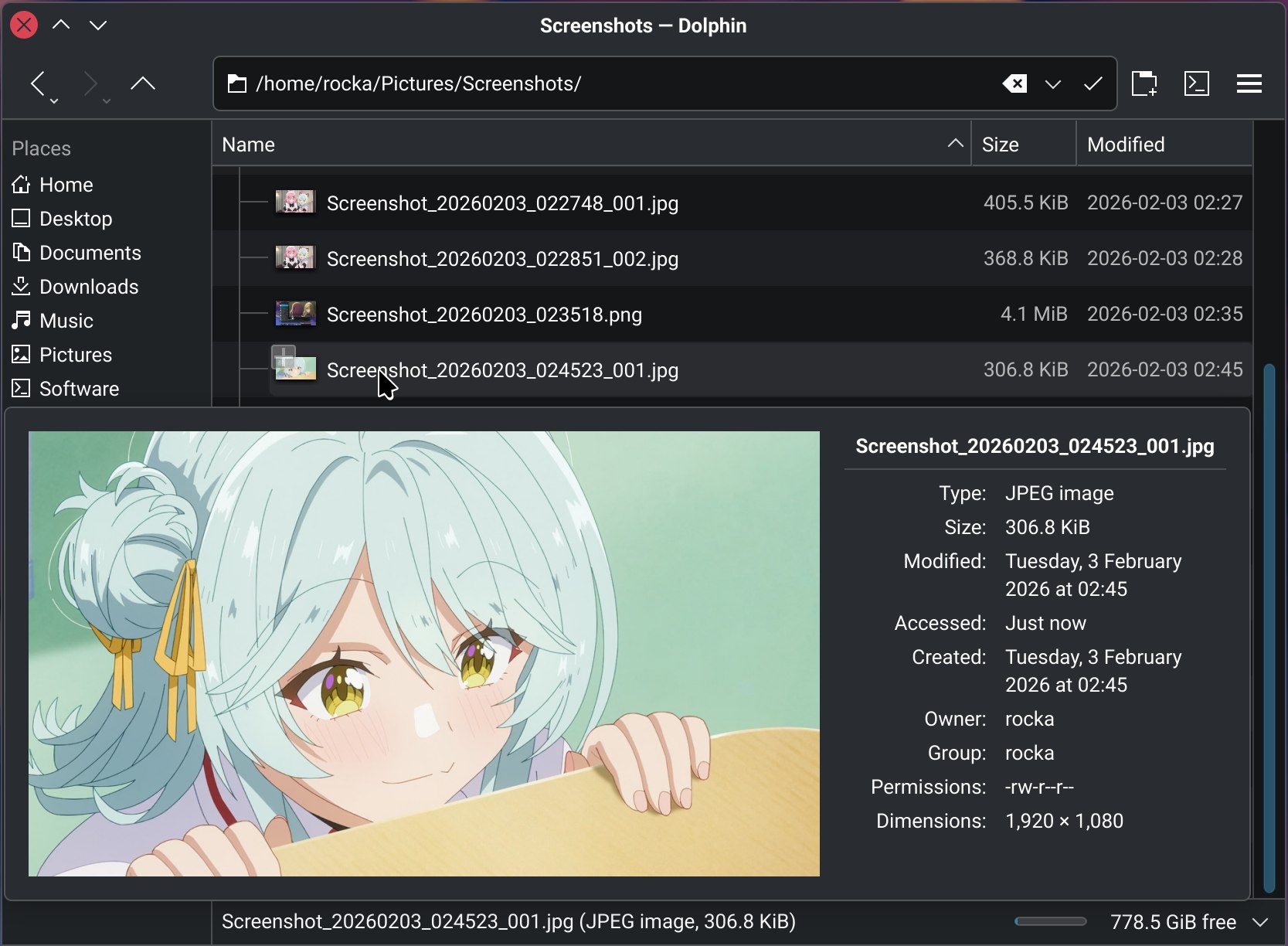Open the Documents place
This screenshot has height=946, width=1288.
90,253
